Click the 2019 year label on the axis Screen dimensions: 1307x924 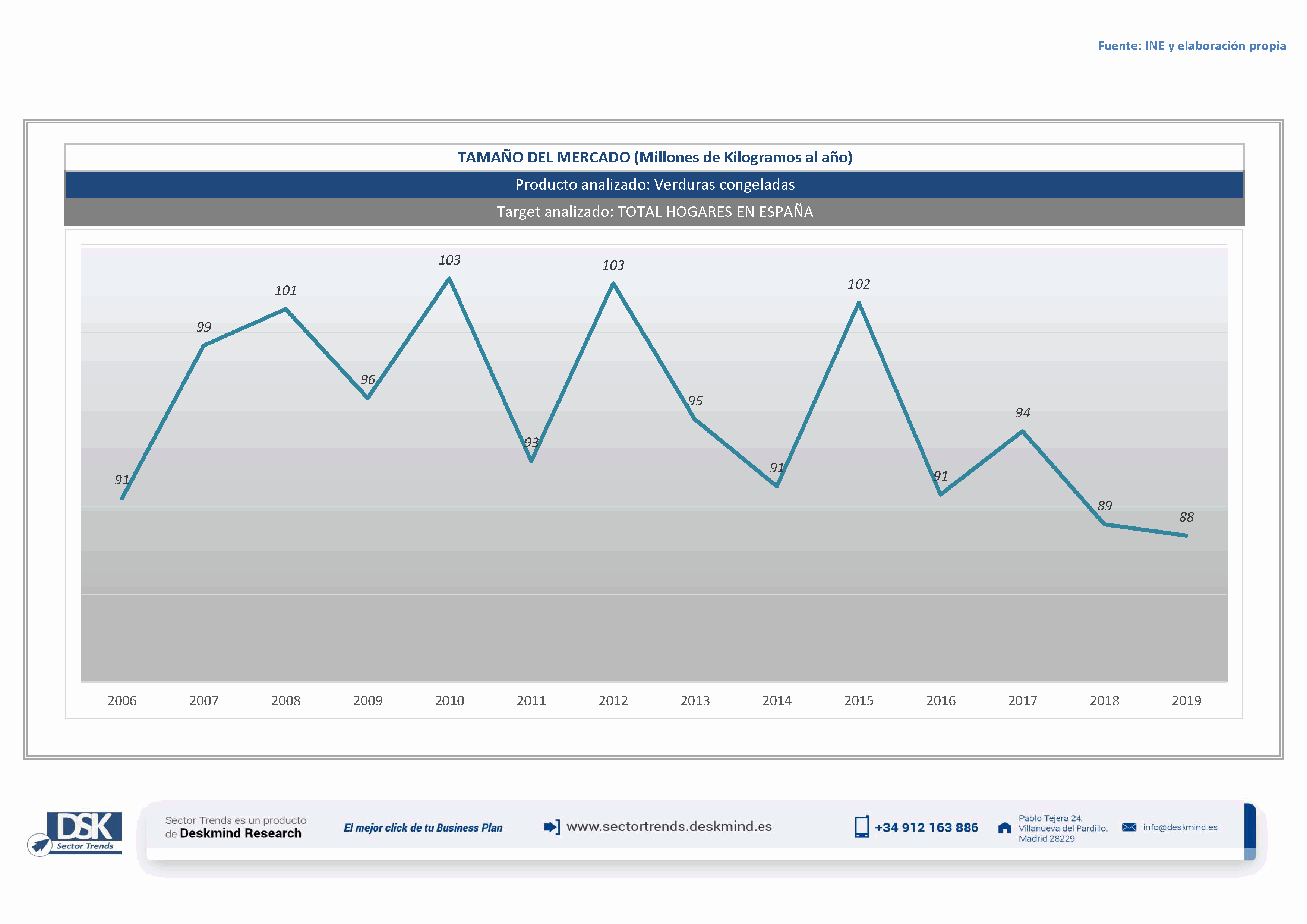coord(1186,701)
